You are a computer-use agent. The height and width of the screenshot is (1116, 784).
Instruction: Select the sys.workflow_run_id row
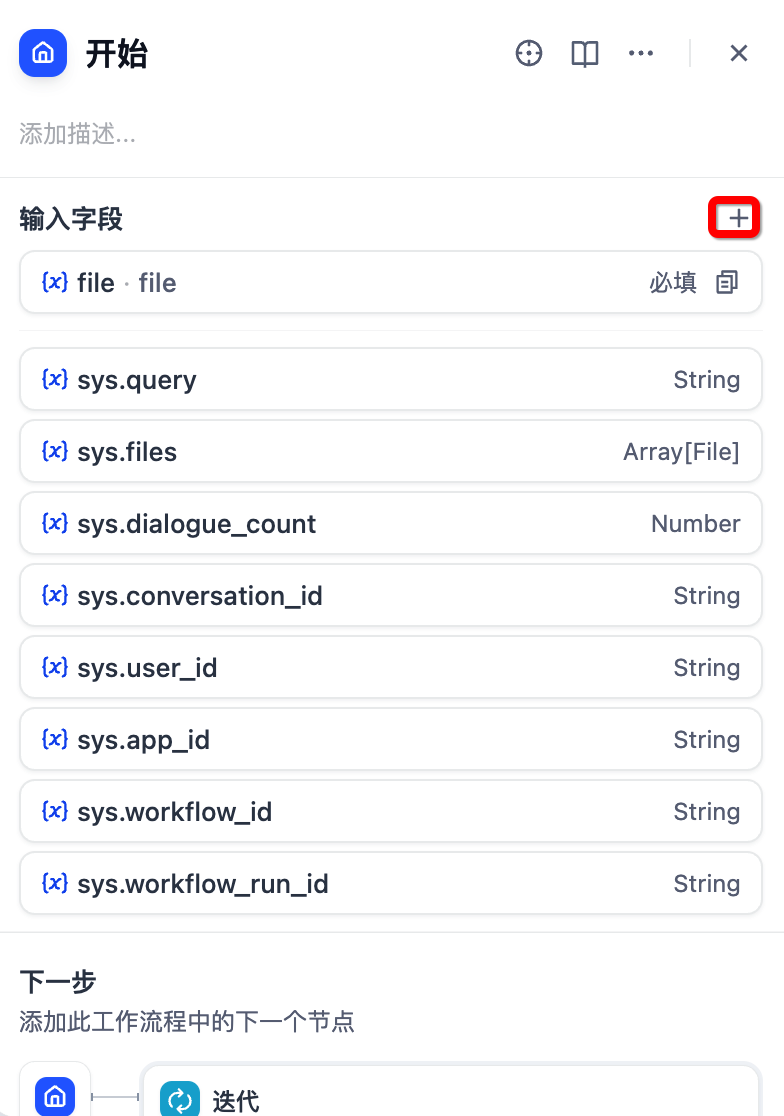391,883
